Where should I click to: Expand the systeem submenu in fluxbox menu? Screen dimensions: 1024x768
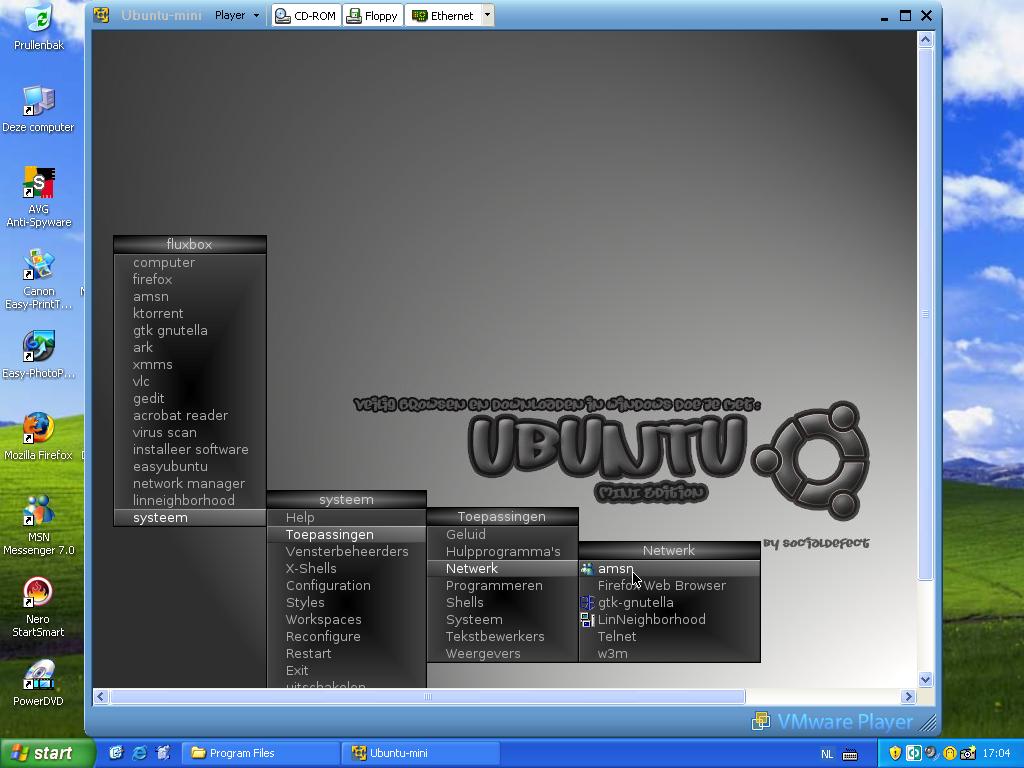(190, 518)
